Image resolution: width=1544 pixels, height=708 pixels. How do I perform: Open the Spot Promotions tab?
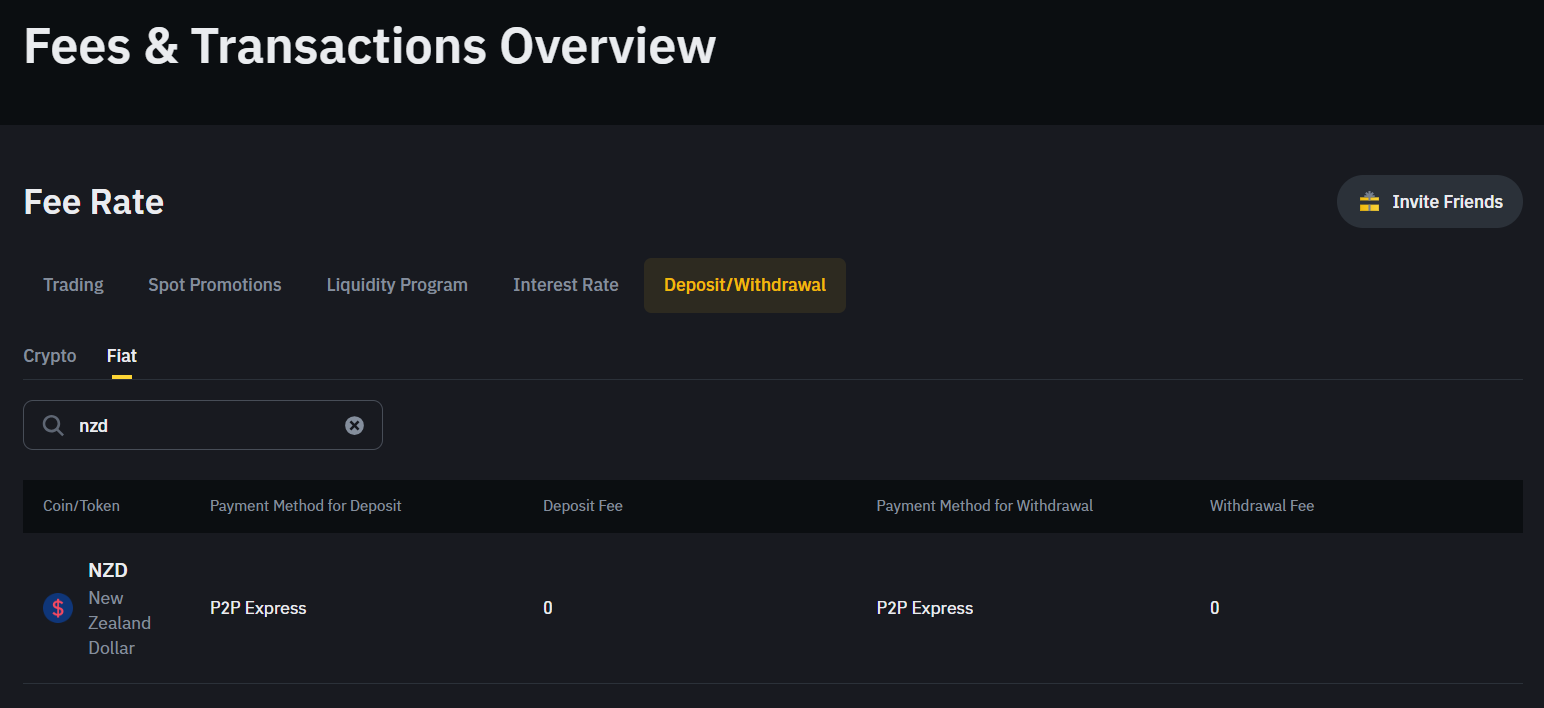pos(215,285)
